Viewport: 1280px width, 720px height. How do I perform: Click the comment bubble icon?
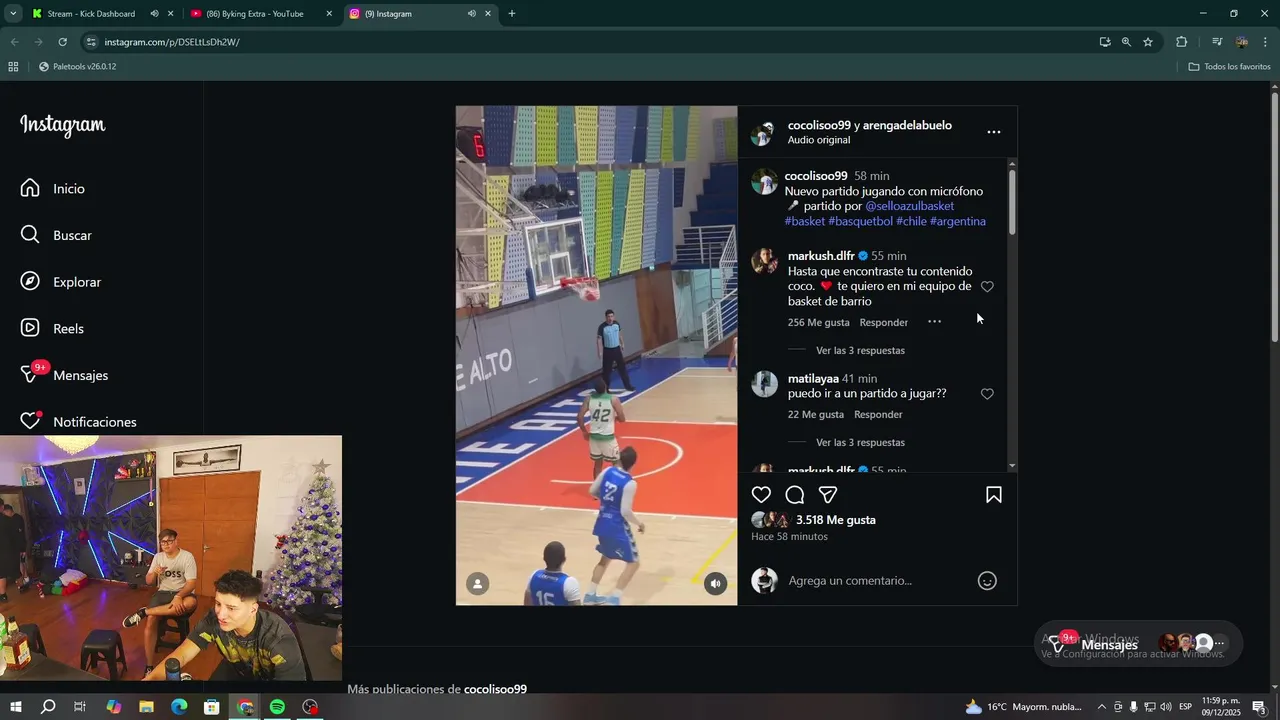pyautogui.click(x=795, y=495)
